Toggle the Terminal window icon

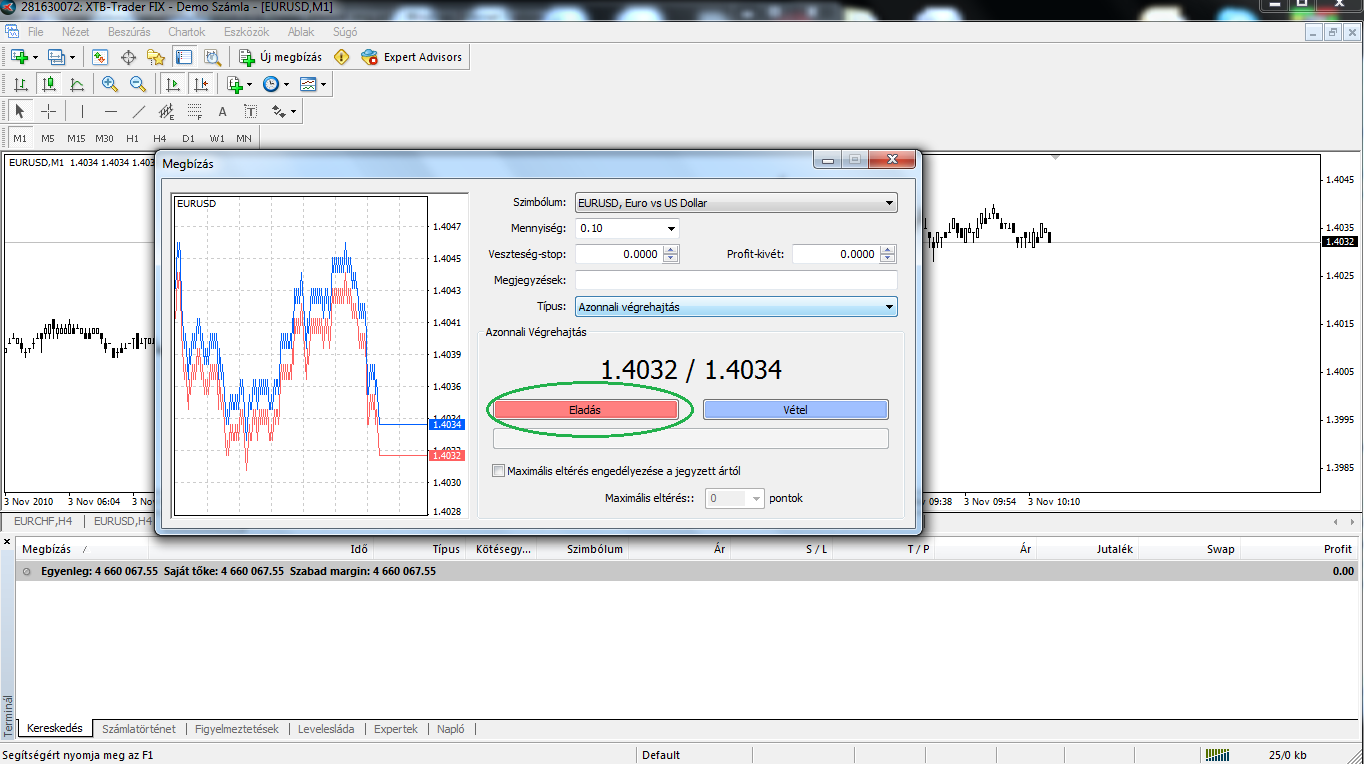pos(183,57)
